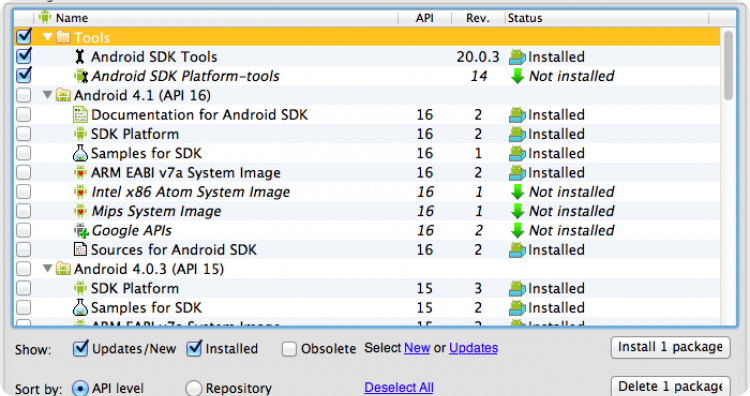Click the Name column header
The height and width of the screenshot is (396, 750).
(x=216, y=18)
